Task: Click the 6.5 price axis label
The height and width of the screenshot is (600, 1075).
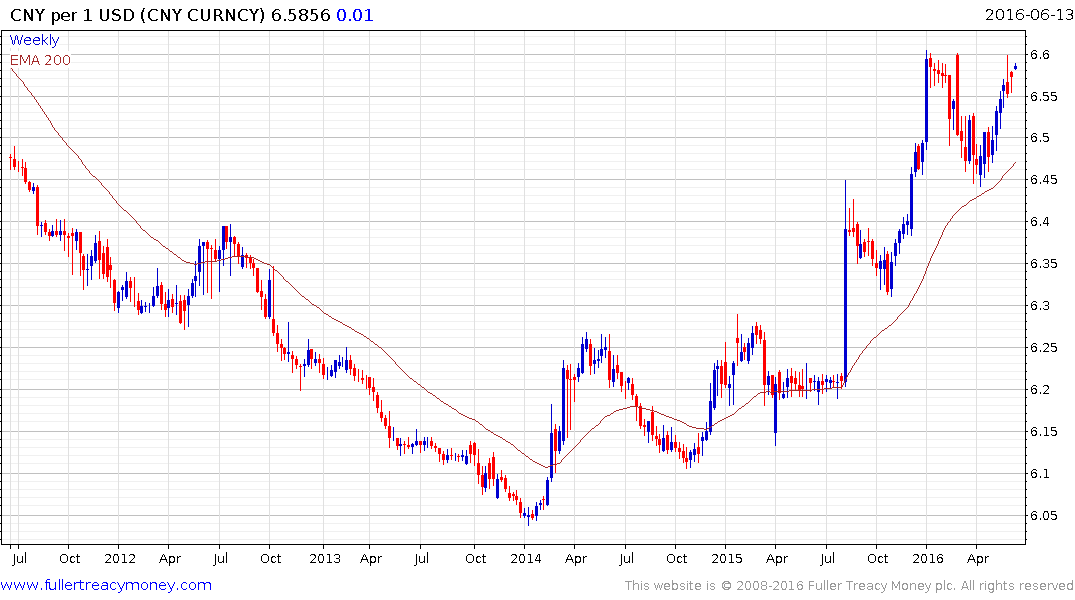Action: point(1039,139)
